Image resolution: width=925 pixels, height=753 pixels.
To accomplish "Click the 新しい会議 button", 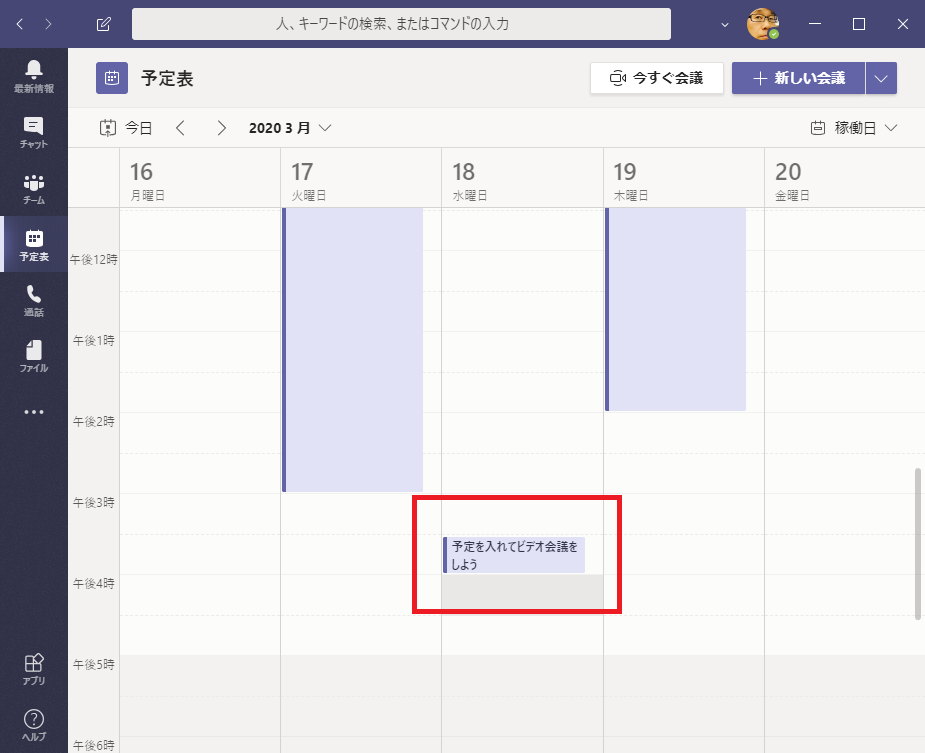I will (799, 78).
